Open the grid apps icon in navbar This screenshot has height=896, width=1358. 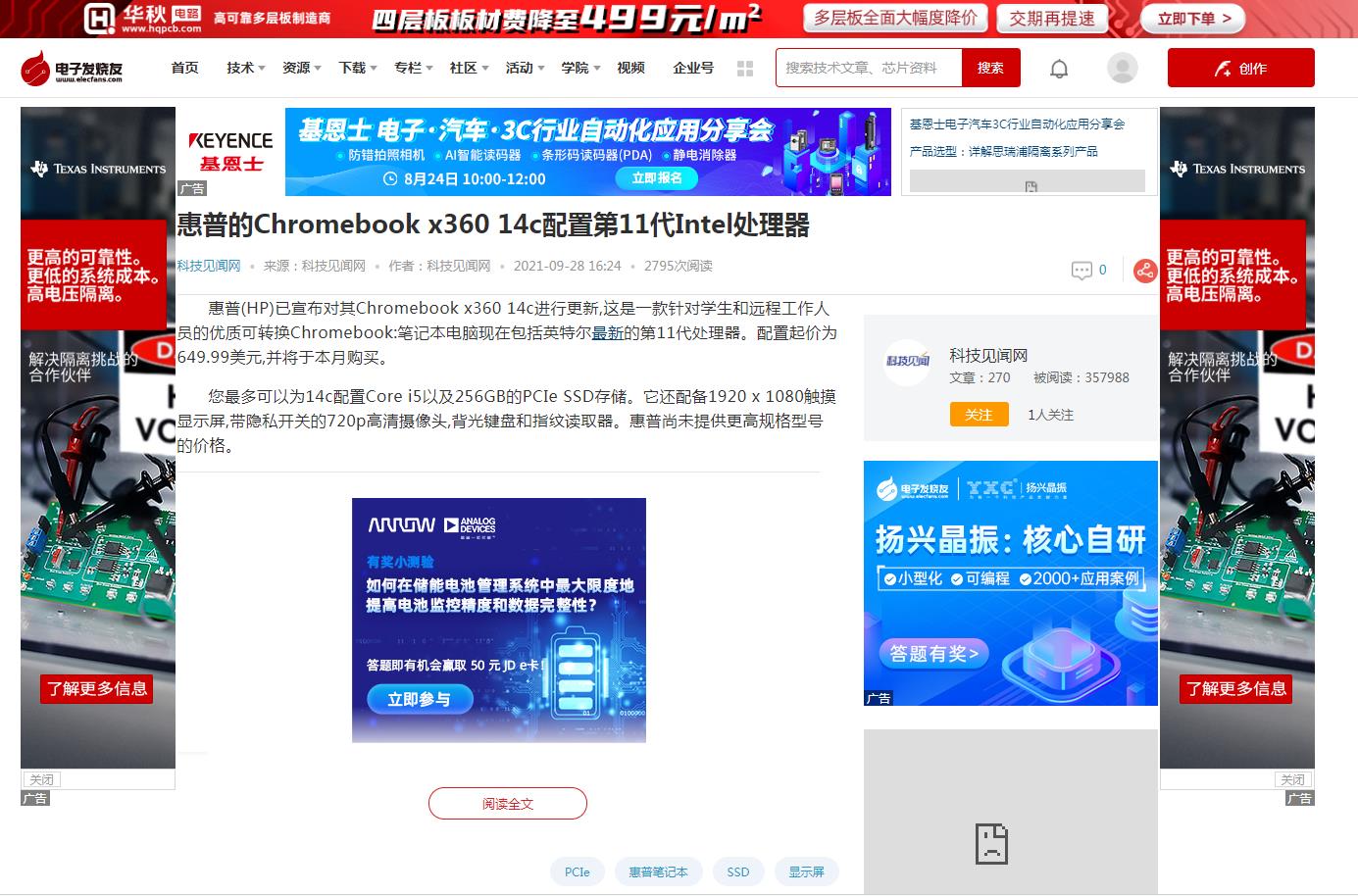(x=745, y=69)
